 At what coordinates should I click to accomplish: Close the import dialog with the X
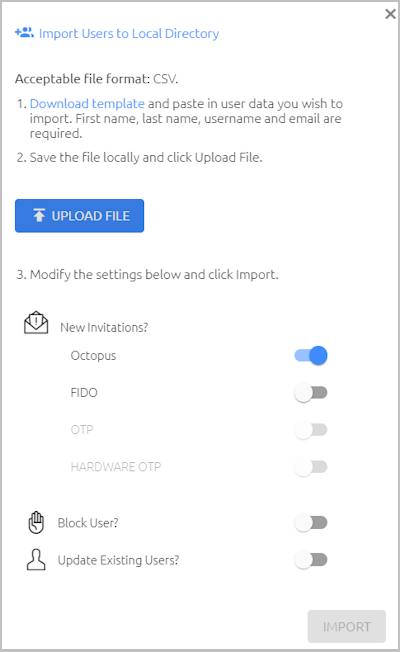point(390,14)
